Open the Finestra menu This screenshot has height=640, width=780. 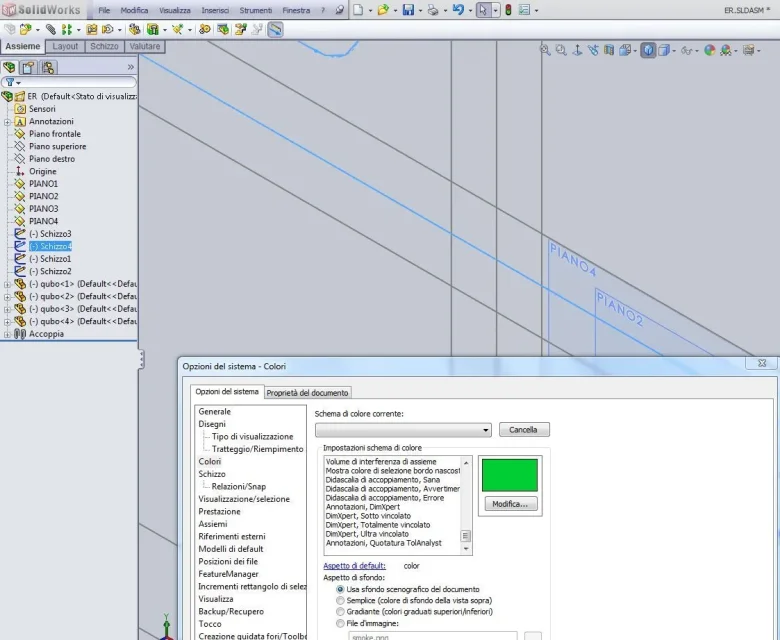click(296, 10)
